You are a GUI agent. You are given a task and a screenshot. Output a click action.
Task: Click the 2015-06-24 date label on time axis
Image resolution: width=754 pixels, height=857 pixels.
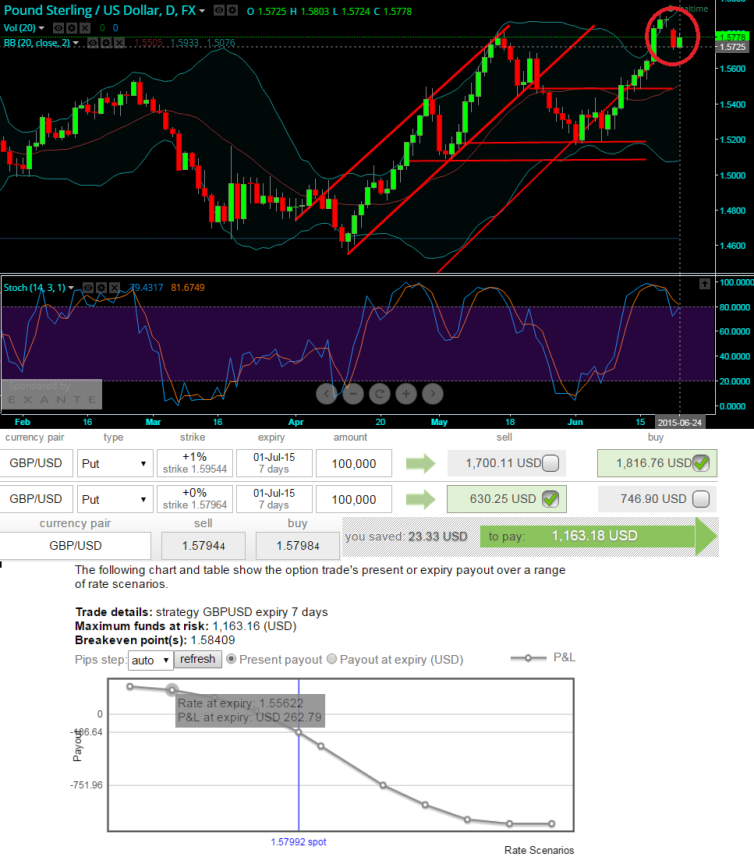(679, 422)
